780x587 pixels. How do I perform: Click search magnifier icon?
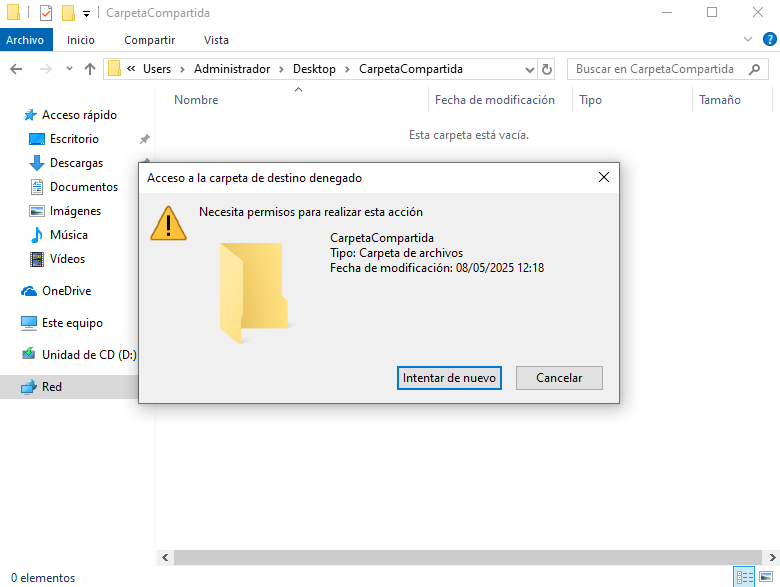[x=754, y=69]
